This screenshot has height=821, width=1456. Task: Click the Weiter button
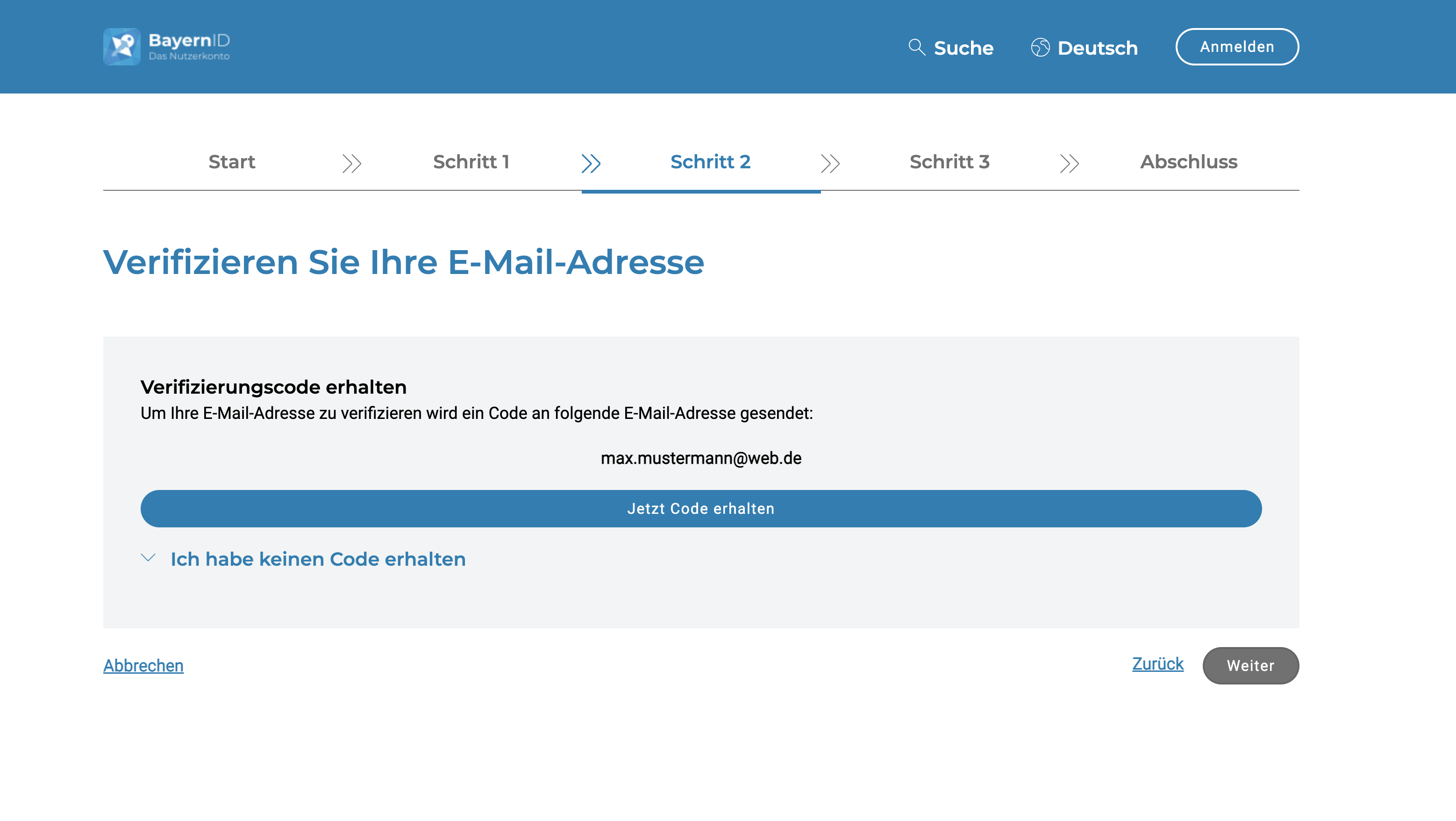[x=1250, y=665]
